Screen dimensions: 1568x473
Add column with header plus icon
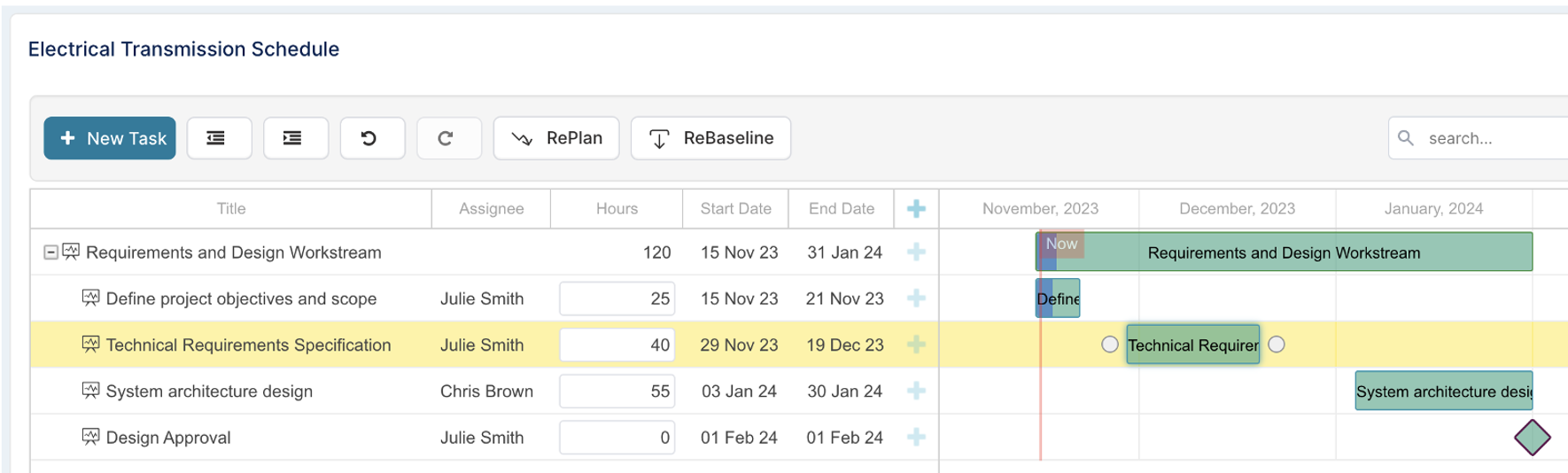coord(916,209)
